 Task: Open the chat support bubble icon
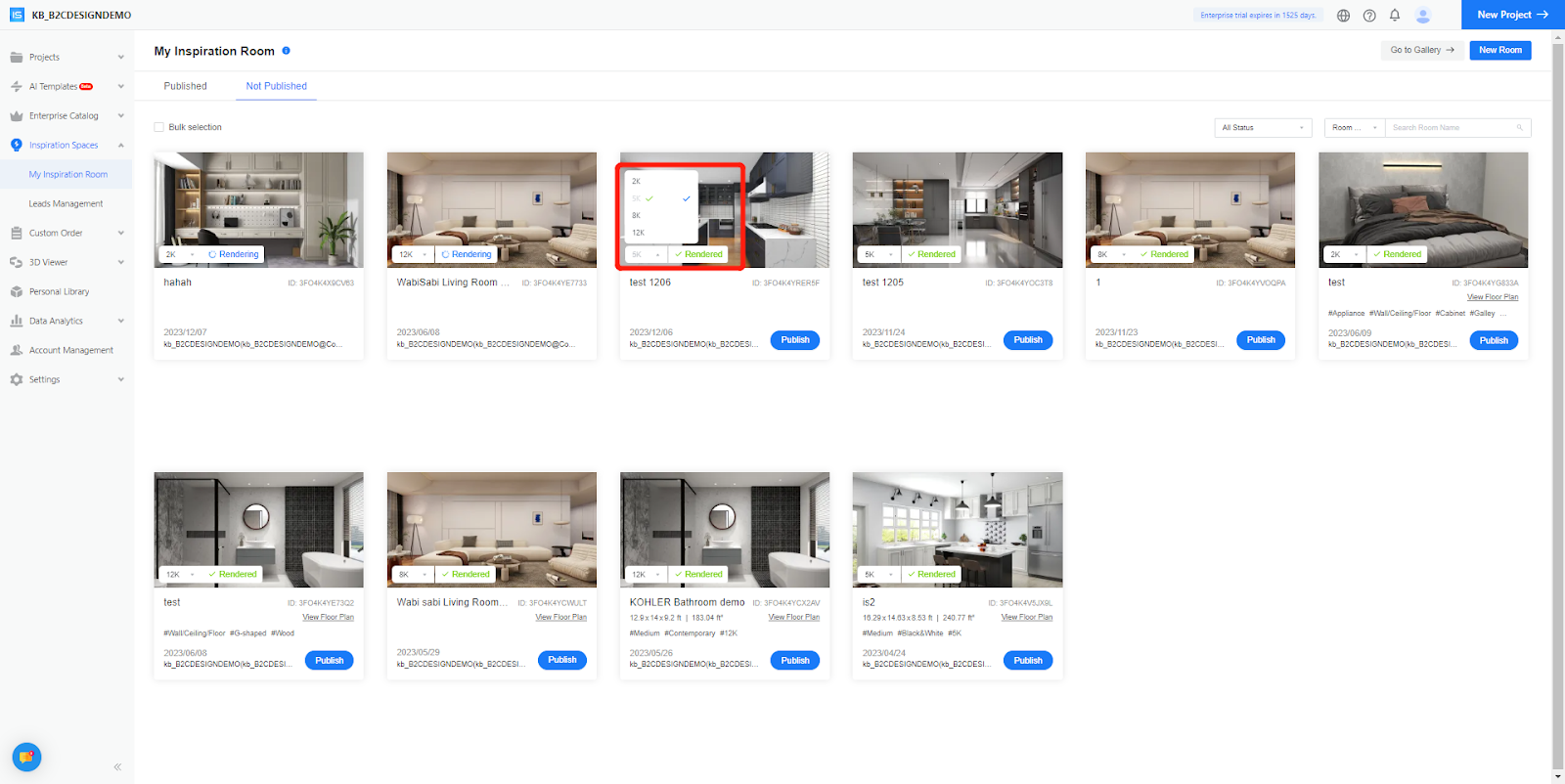pos(26,757)
